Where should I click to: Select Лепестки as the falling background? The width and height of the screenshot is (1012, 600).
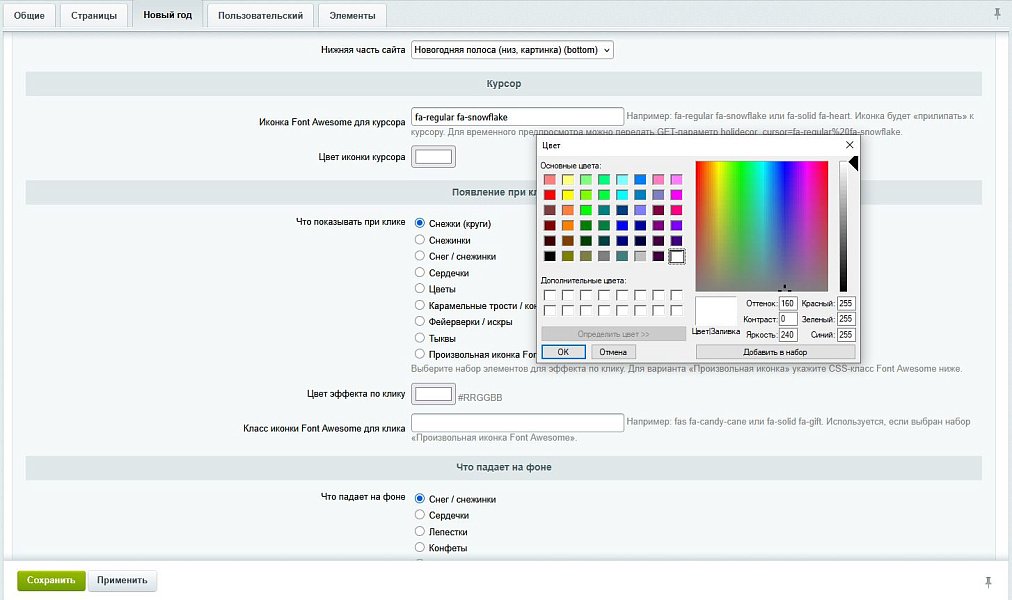point(420,532)
